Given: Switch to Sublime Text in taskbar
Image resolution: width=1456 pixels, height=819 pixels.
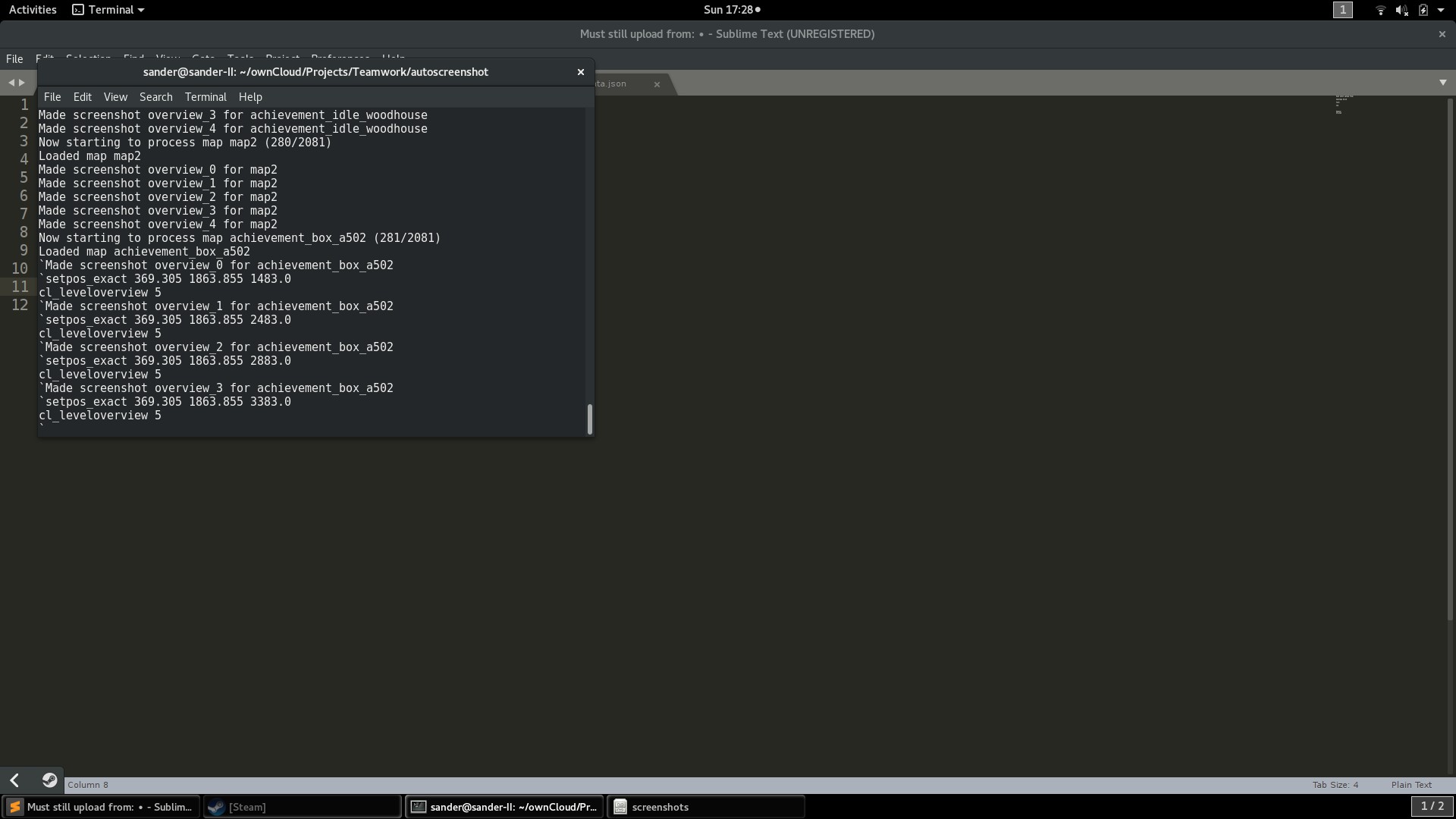Looking at the screenshot, I should tap(101, 807).
